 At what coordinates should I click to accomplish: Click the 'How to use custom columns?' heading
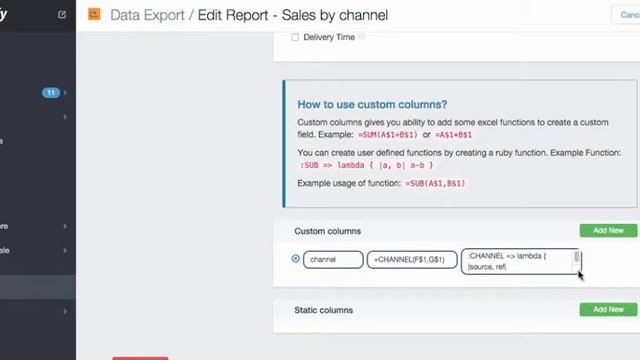(x=372, y=104)
